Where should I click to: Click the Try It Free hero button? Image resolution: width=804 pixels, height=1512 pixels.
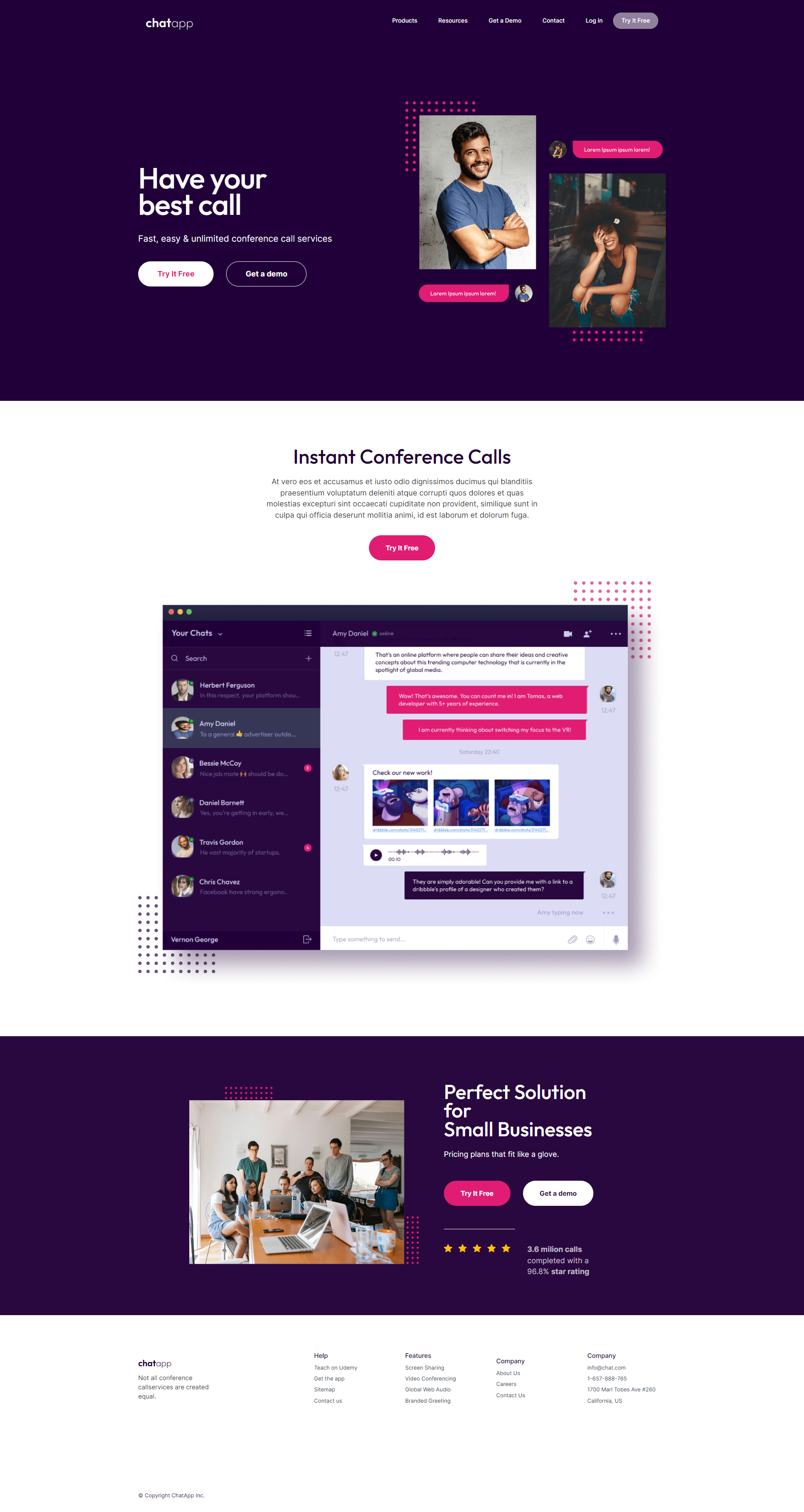pyautogui.click(x=177, y=273)
